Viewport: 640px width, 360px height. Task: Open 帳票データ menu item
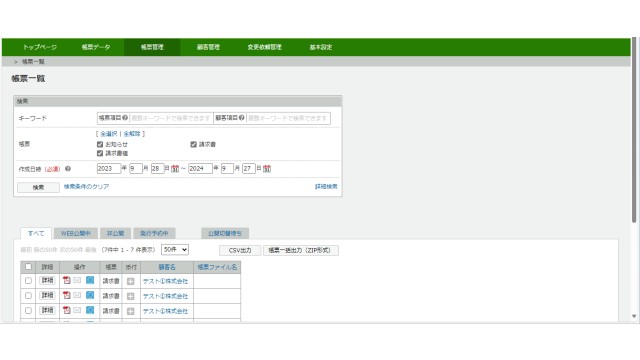tap(96, 47)
